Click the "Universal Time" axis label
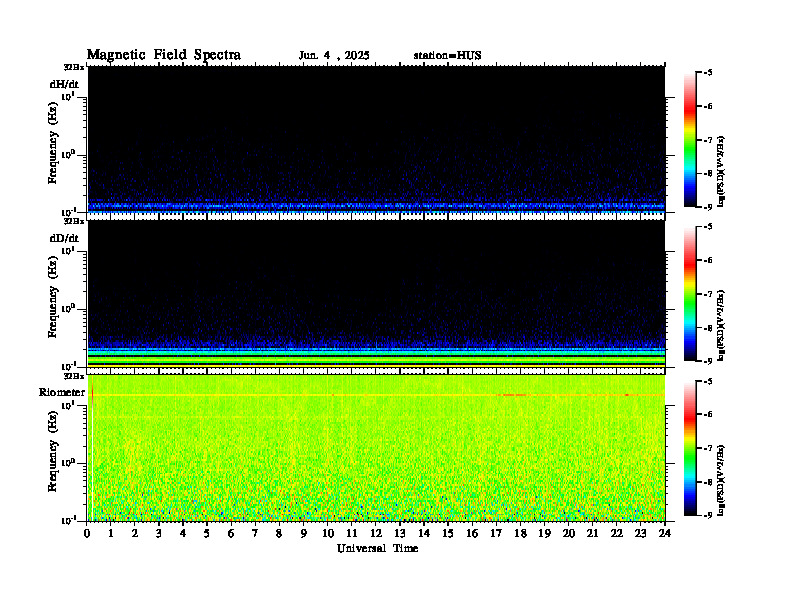792x612 pixels. coord(377,548)
